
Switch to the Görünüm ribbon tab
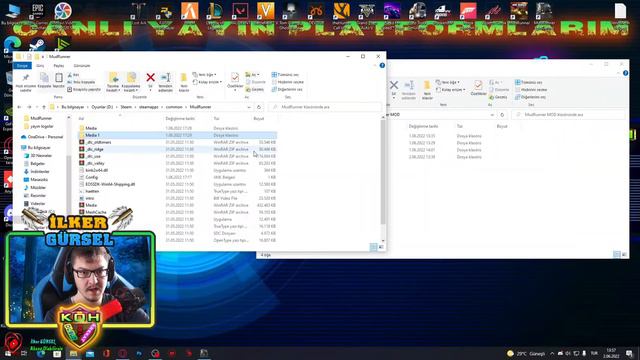tap(82, 66)
